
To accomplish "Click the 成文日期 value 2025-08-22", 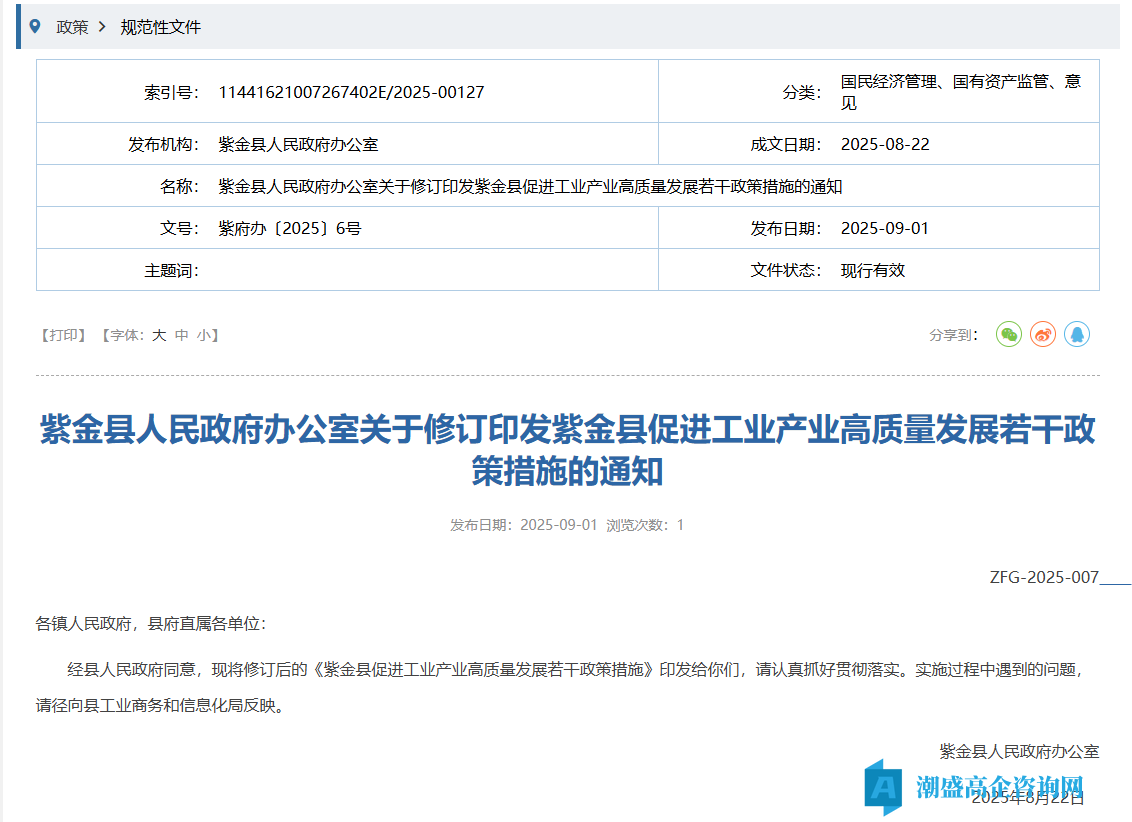I will [885, 144].
